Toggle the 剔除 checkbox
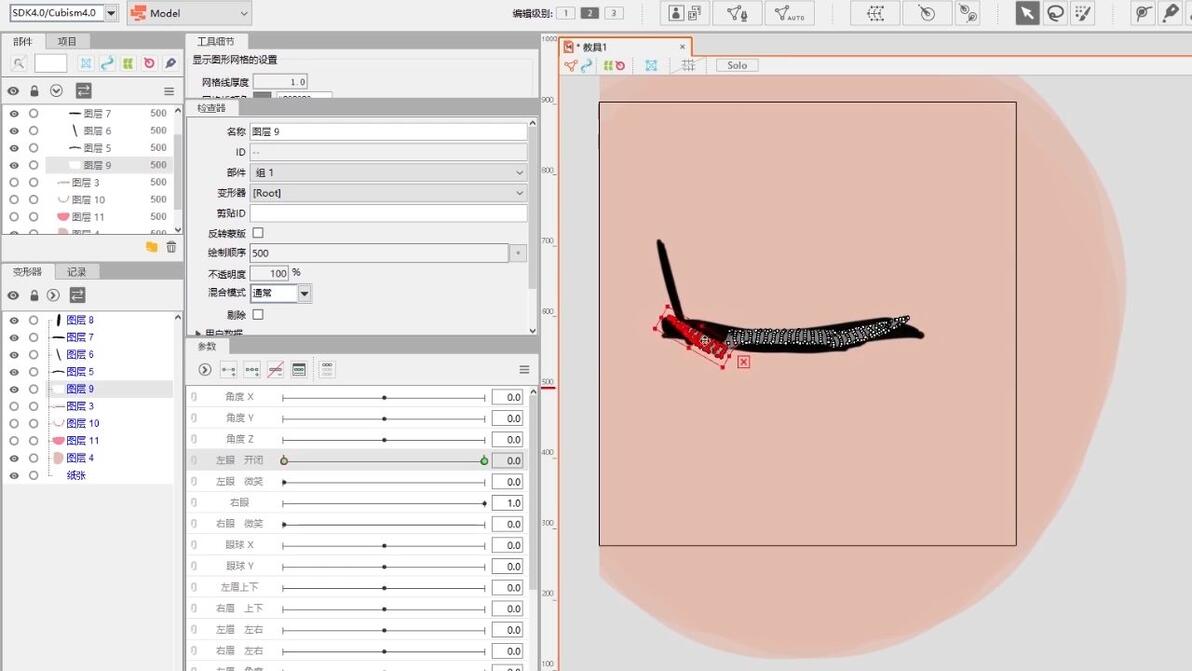Viewport: 1192px width, 671px height. (258, 314)
